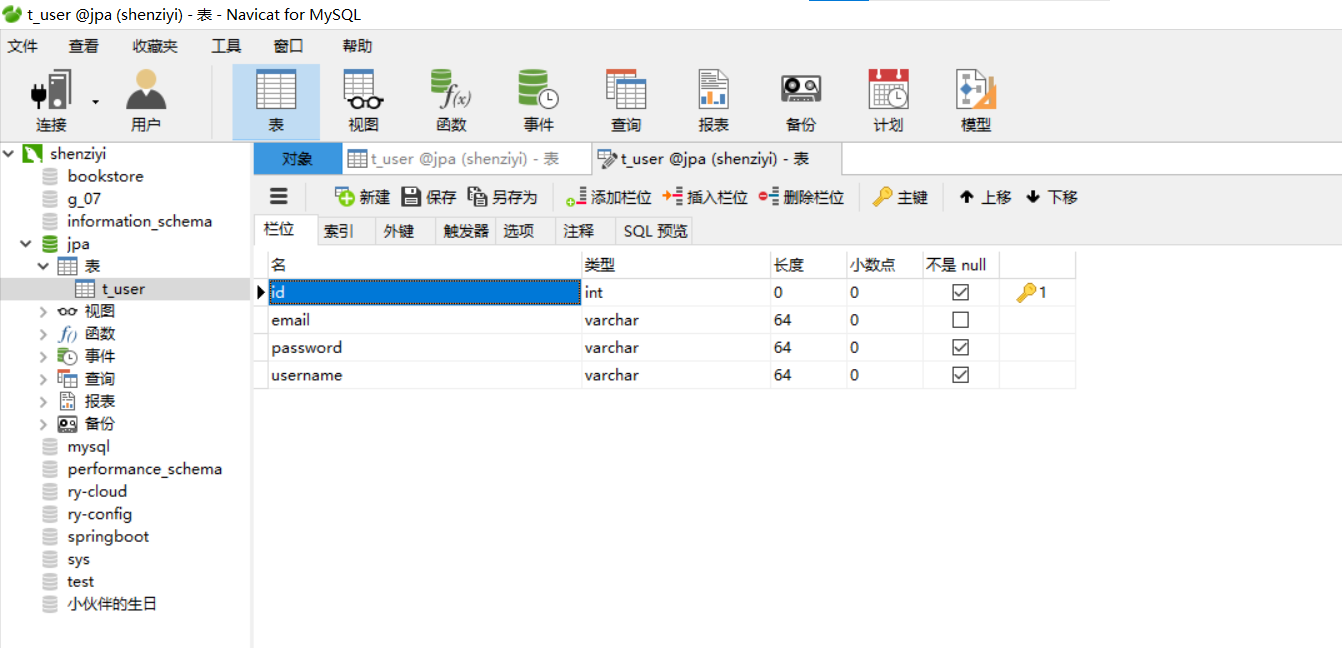The image size is (1342, 648).
Task: Open the 事件 event toolbar icon
Action: tap(538, 102)
